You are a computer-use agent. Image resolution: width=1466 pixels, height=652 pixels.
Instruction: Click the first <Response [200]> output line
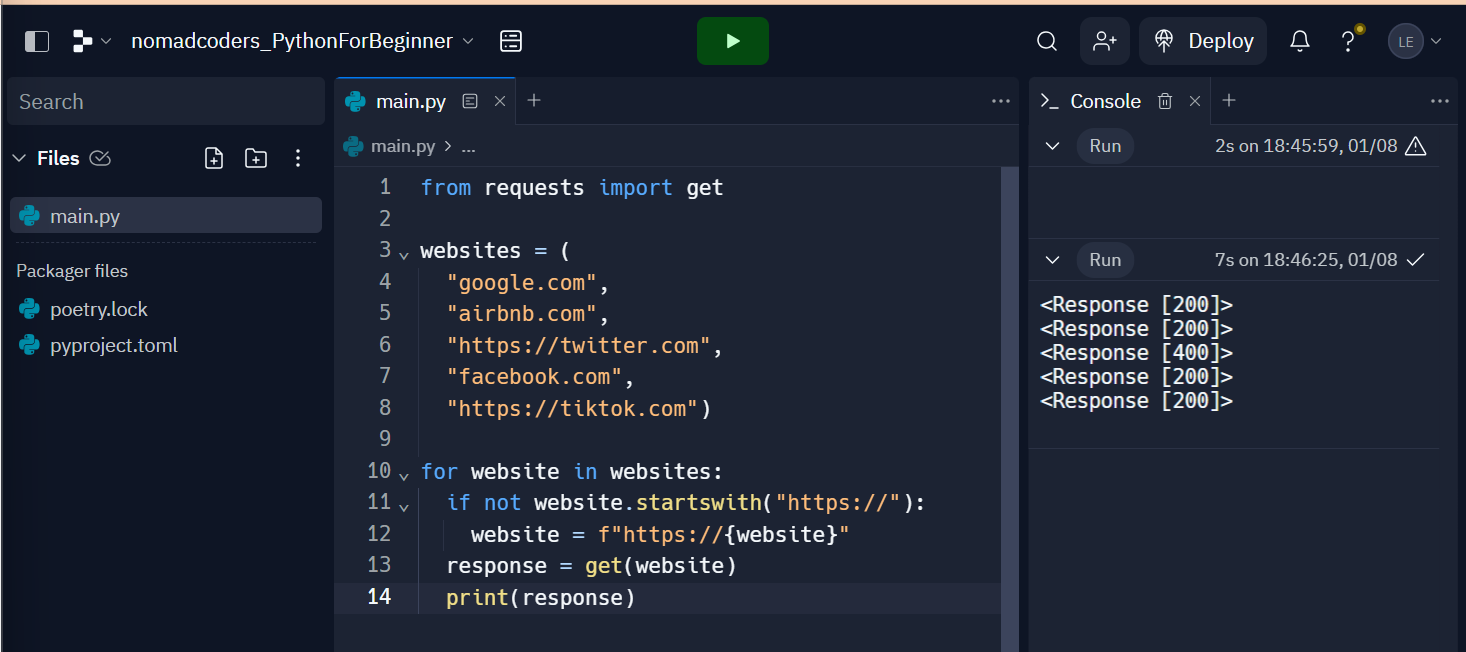(x=1136, y=305)
